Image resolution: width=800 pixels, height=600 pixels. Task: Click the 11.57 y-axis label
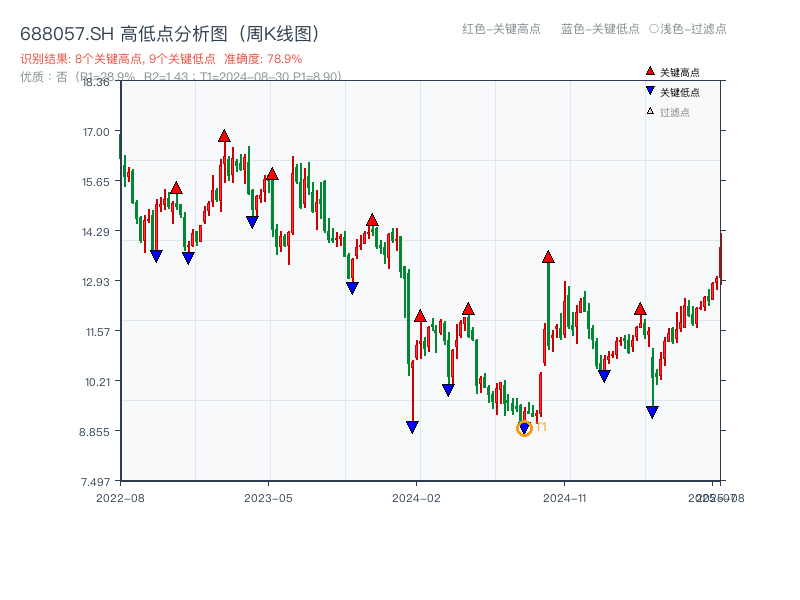tap(98, 332)
